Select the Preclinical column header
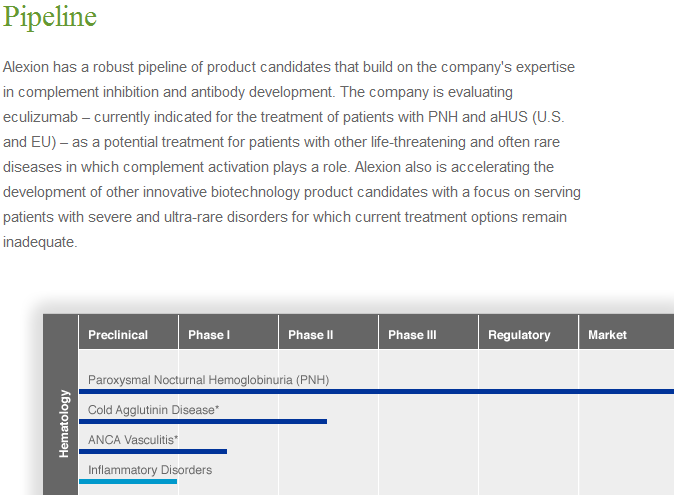The width and height of the screenshot is (674, 495). tap(129, 332)
